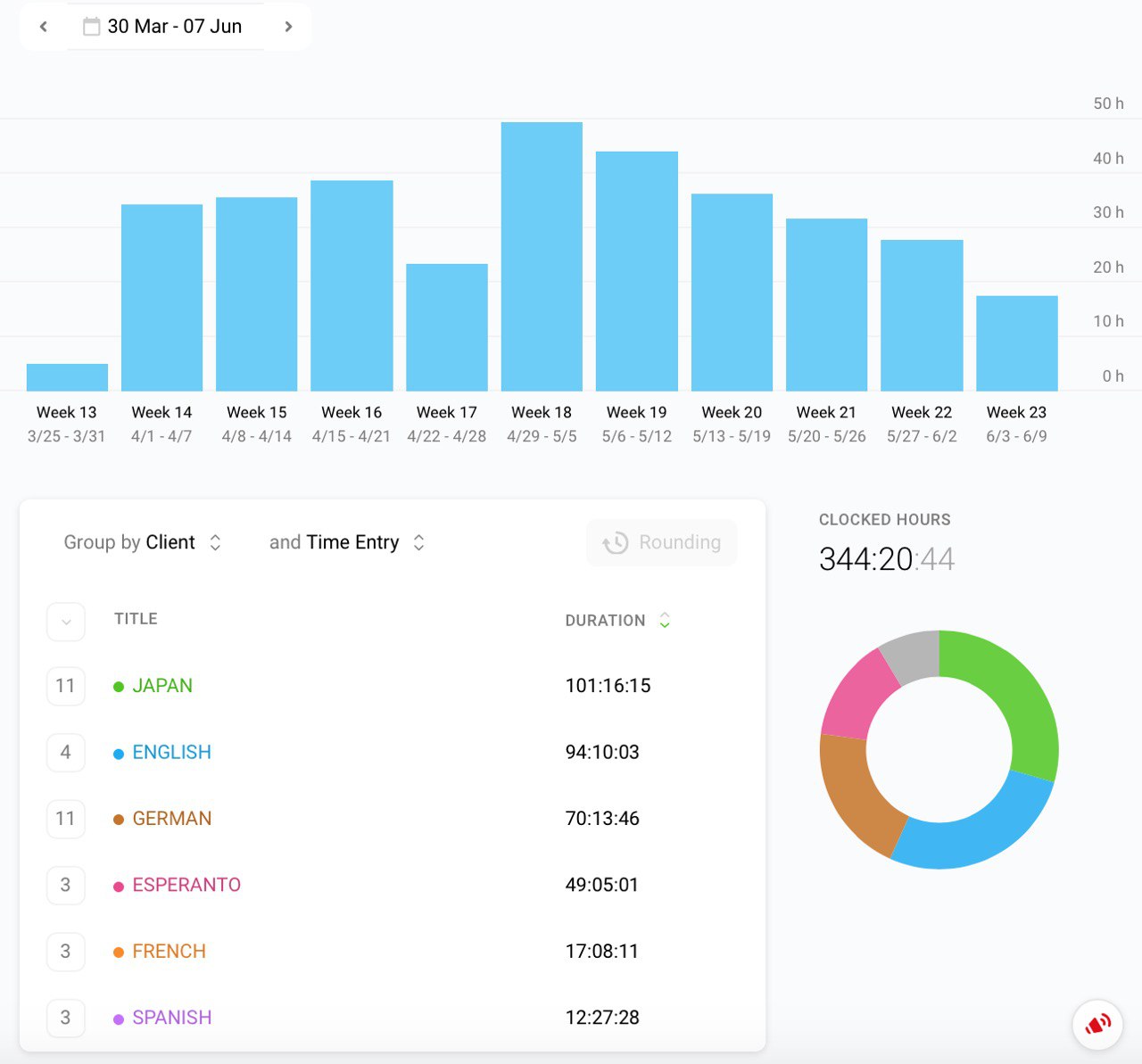Open the ESPERANTO client link
This screenshot has height=1064, width=1142.
tap(186, 885)
